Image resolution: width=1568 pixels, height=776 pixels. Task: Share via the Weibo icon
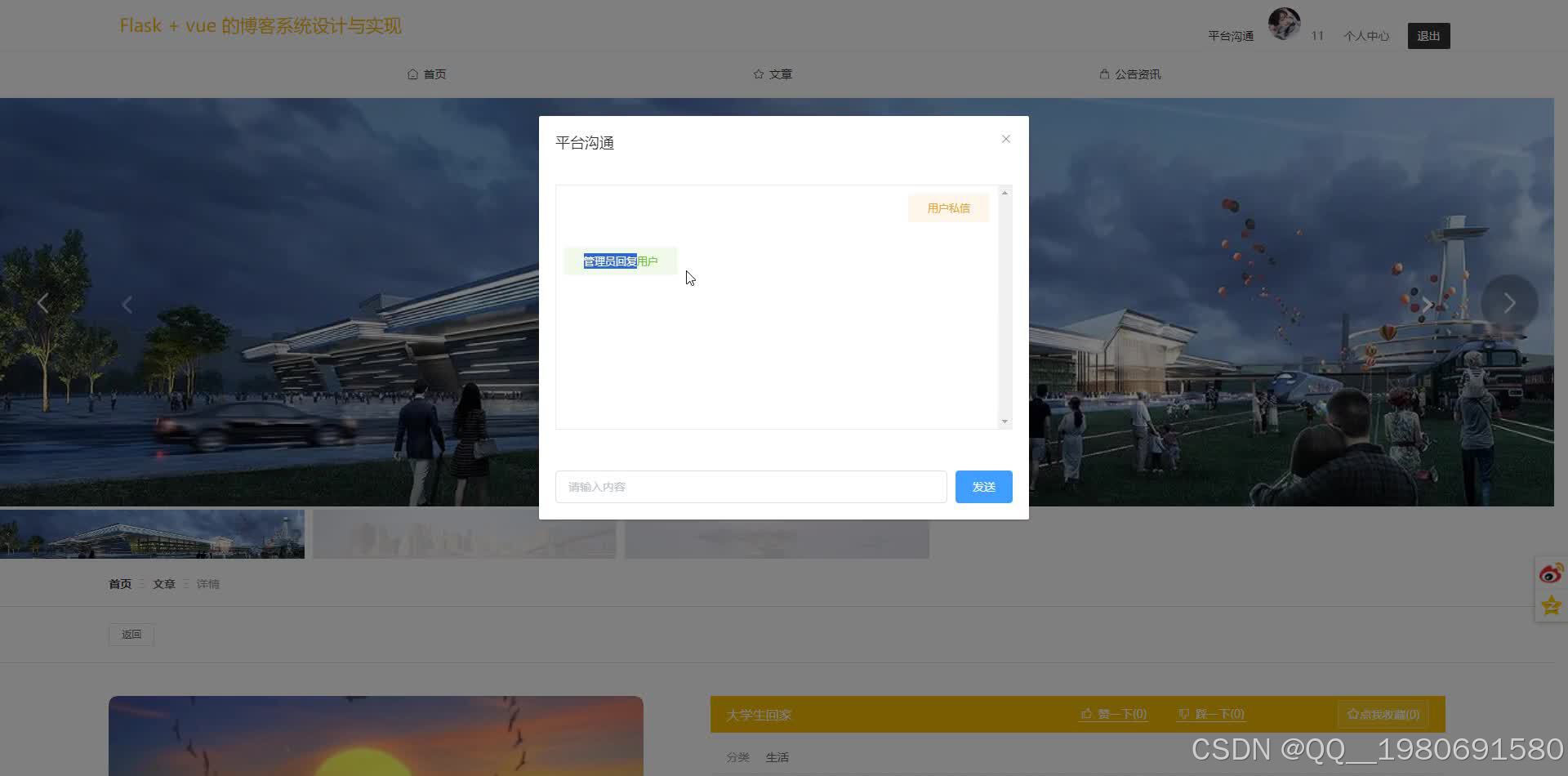point(1551,573)
